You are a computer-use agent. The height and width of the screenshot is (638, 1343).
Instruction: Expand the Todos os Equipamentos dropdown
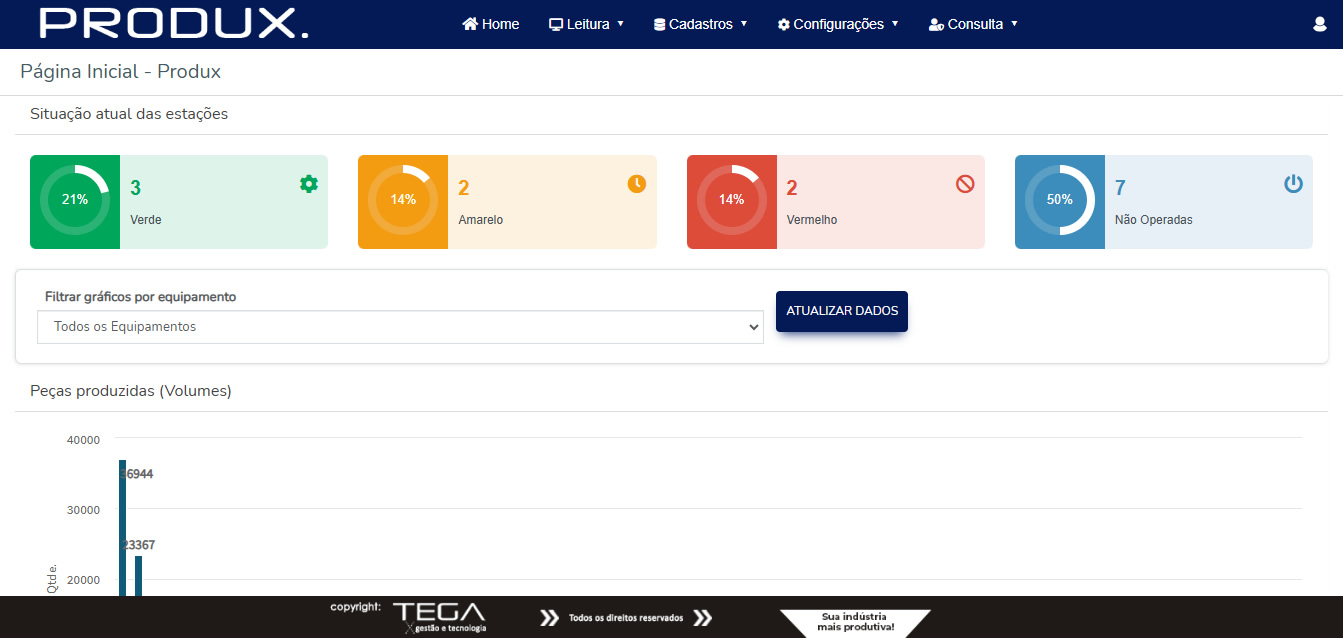click(x=400, y=327)
